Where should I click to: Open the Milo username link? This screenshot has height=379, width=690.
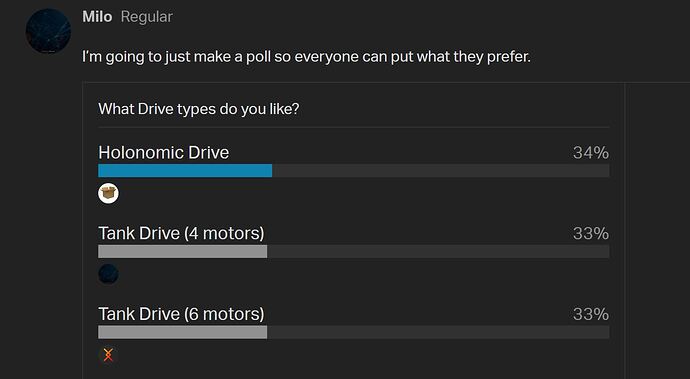click(97, 17)
